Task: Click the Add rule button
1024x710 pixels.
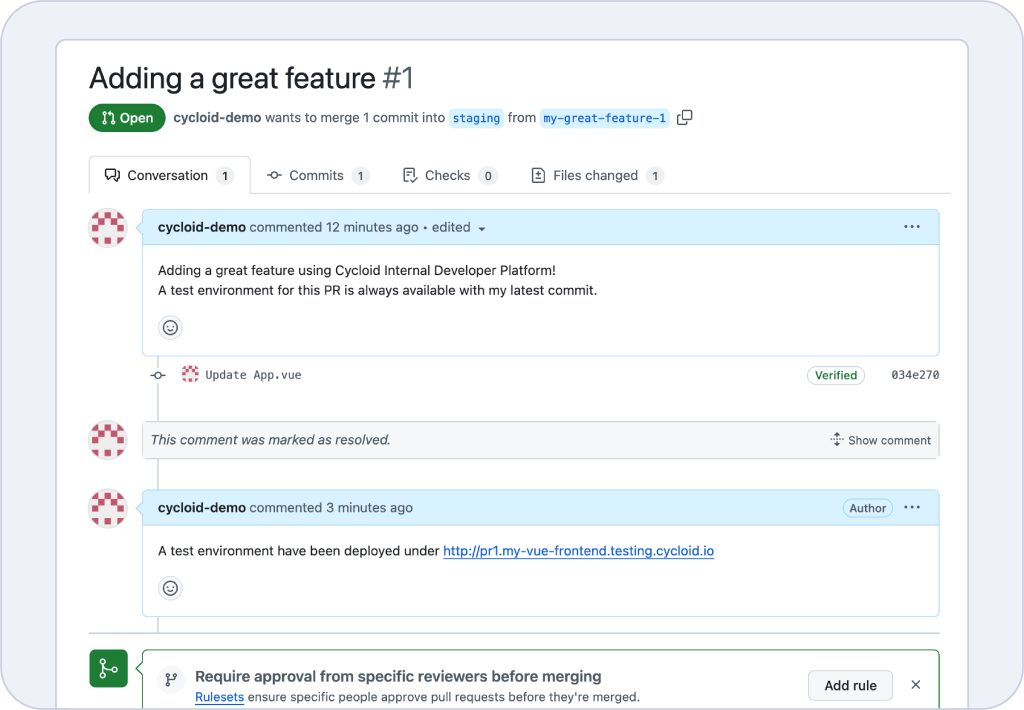Action: (x=850, y=685)
